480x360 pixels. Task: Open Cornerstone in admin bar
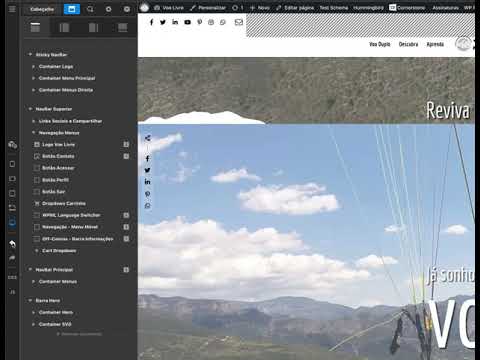tap(407, 8)
